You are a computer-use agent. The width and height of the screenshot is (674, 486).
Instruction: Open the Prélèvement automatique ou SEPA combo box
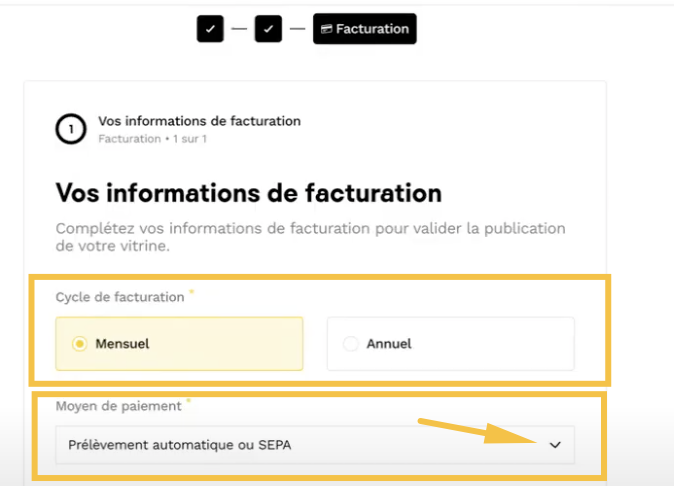tap(300, 445)
